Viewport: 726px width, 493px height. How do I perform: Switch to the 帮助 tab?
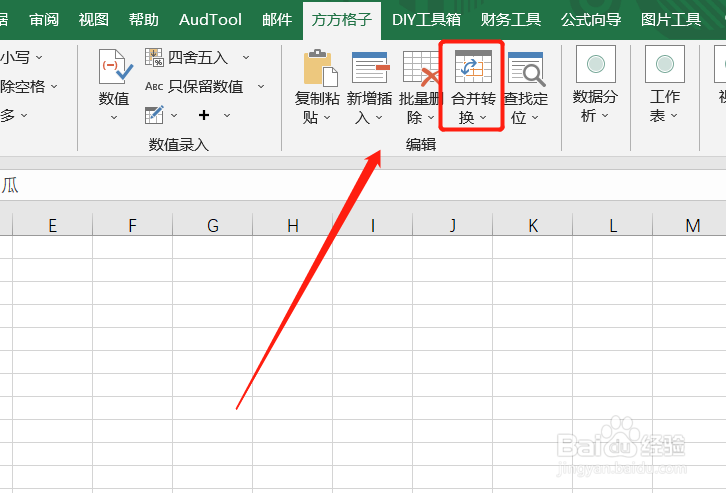(144, 19)
